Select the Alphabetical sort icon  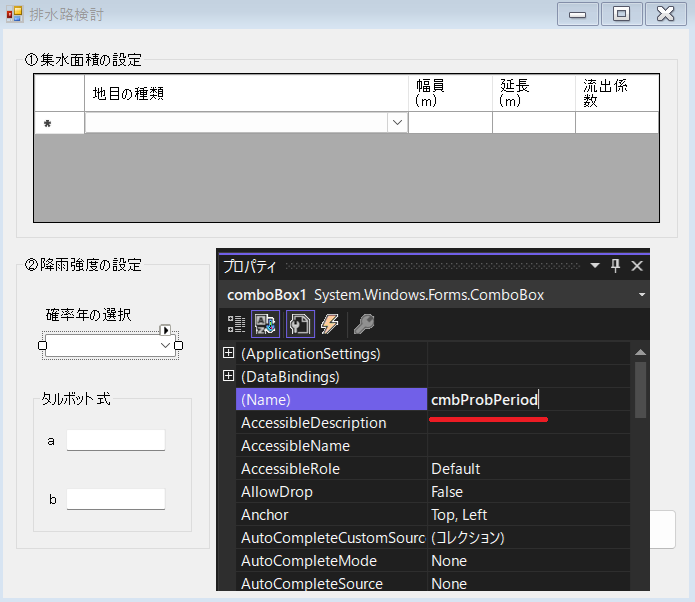click(x=266, y=323)
